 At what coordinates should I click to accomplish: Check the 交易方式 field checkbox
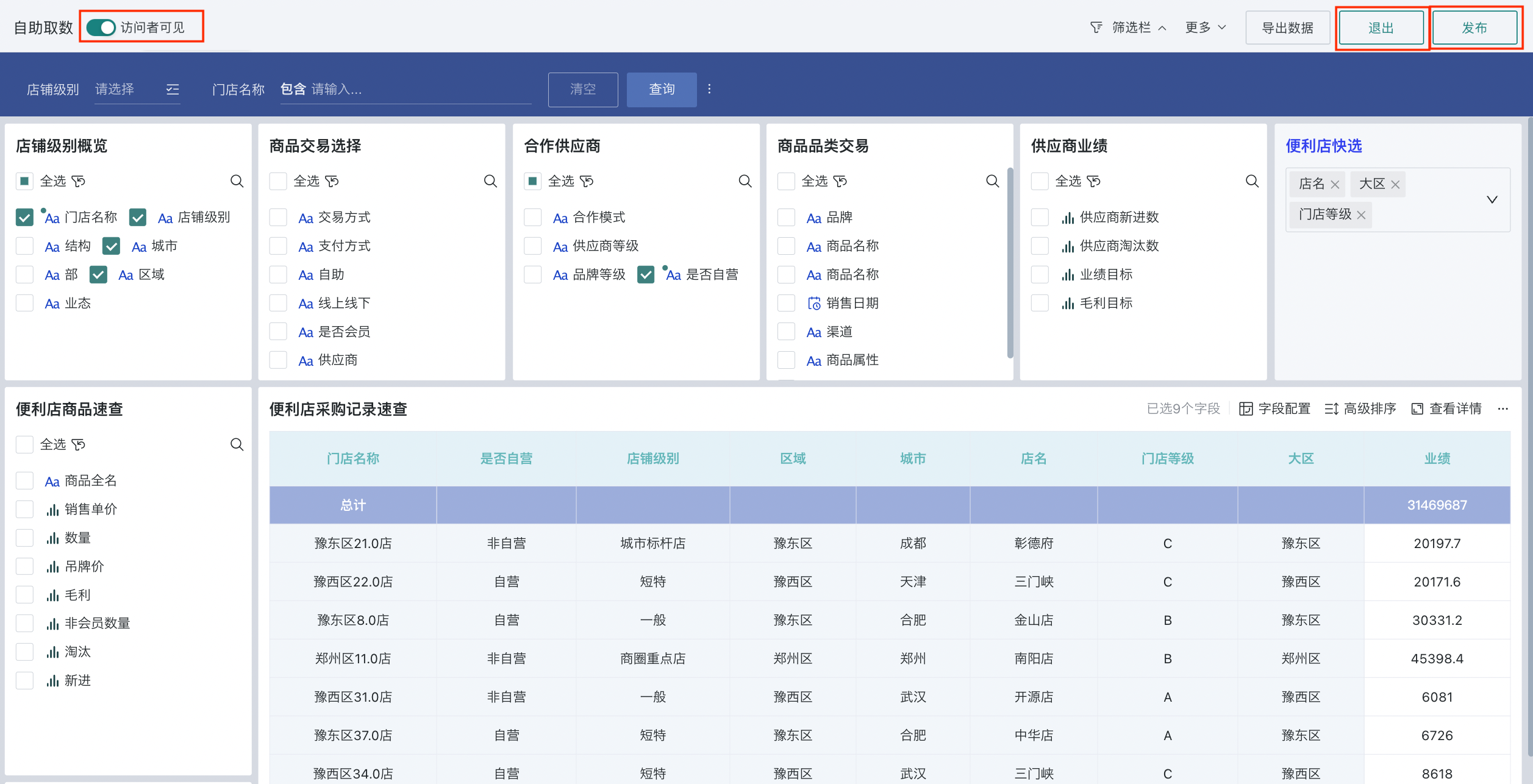(278, 217)
